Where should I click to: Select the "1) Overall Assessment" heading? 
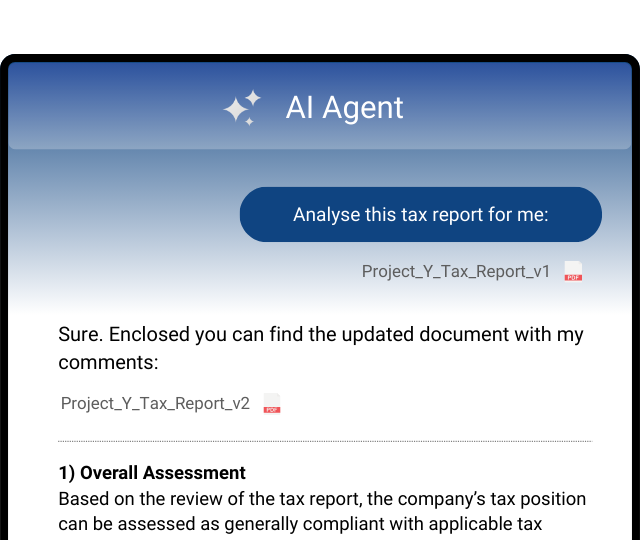click(x=152, y=473)
